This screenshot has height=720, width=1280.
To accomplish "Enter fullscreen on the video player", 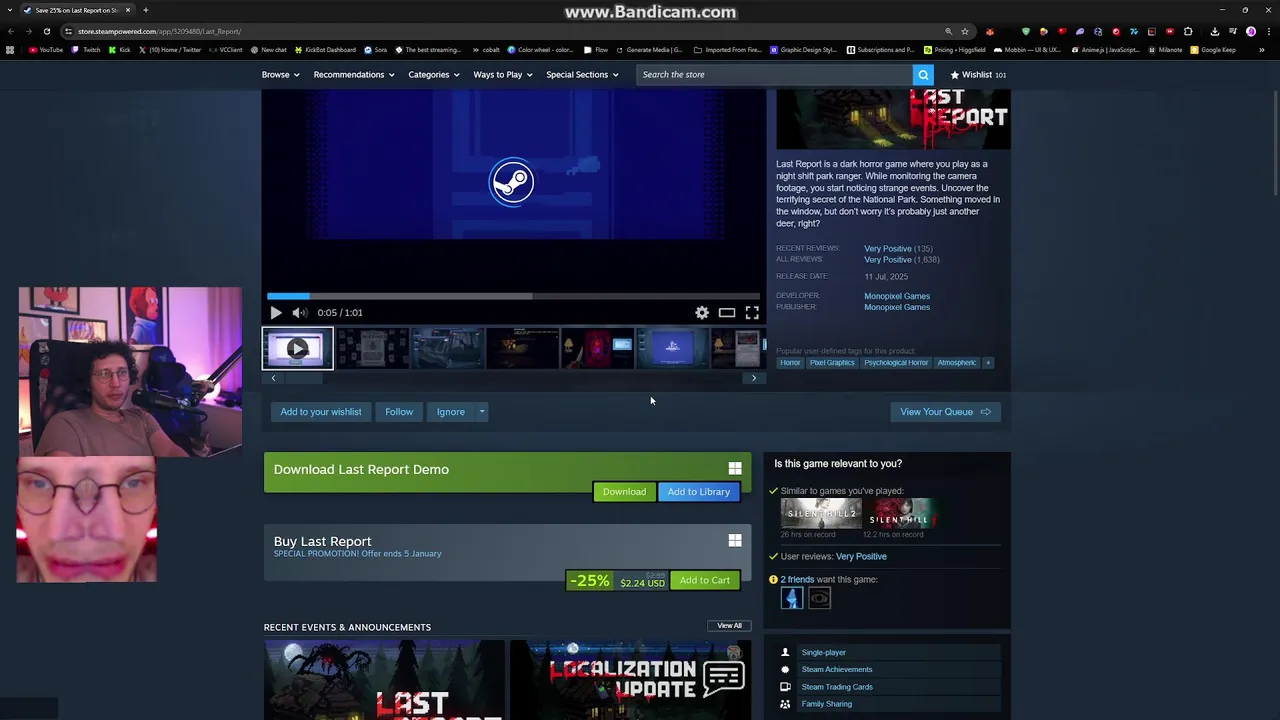I will click(752, 313).
